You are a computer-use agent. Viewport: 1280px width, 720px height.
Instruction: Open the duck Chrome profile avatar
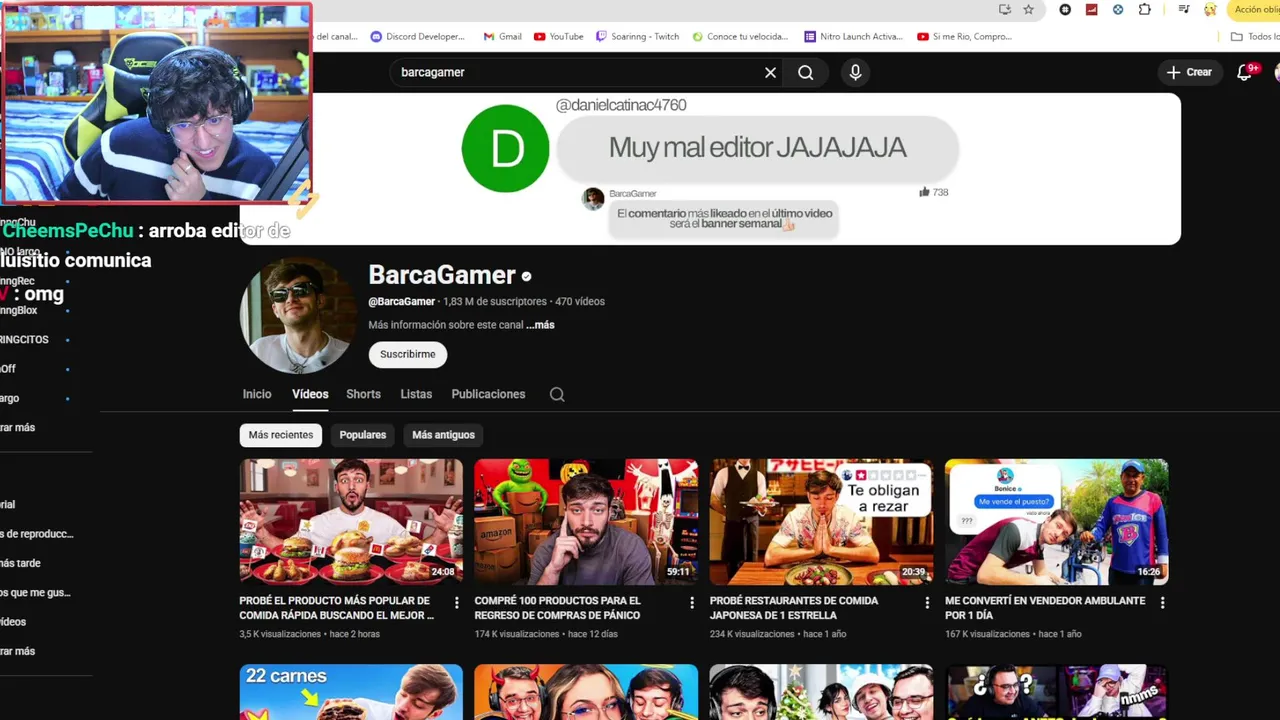[x=1210, y=9]
